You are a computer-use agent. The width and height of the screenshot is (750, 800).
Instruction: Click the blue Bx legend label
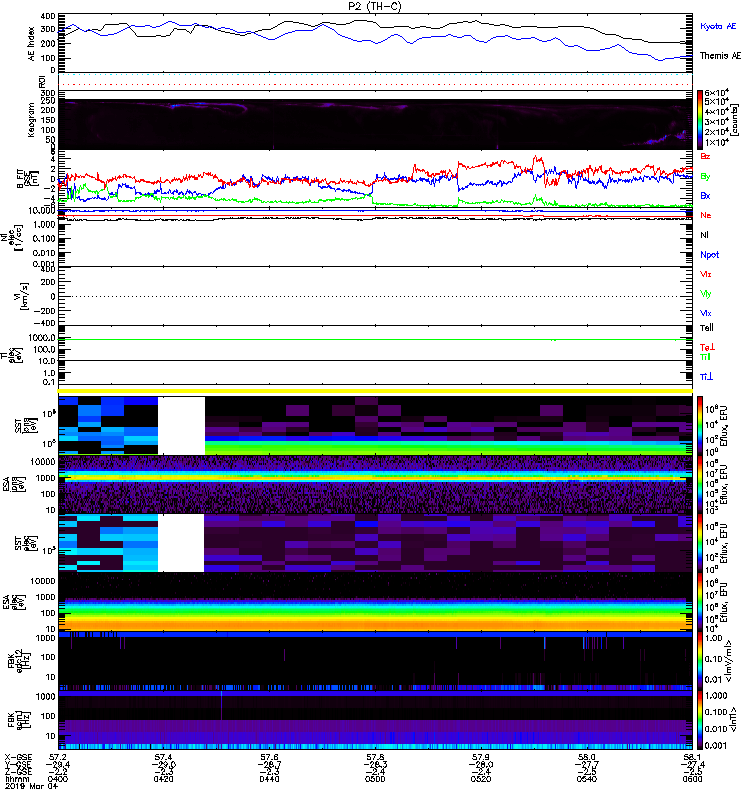pyautogui.click(x=705, y=195)
